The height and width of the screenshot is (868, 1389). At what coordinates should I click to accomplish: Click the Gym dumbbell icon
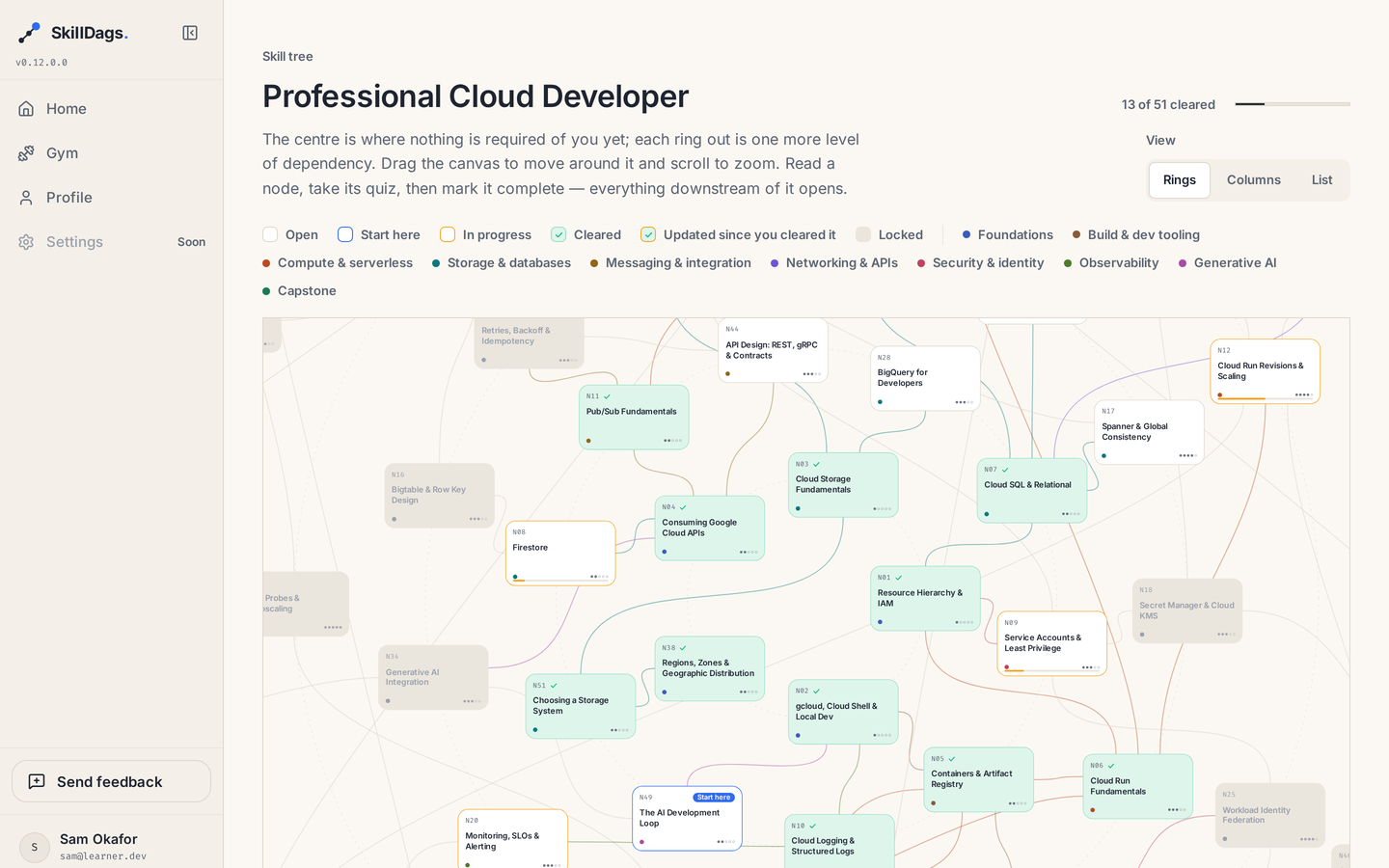coord(26,153)
